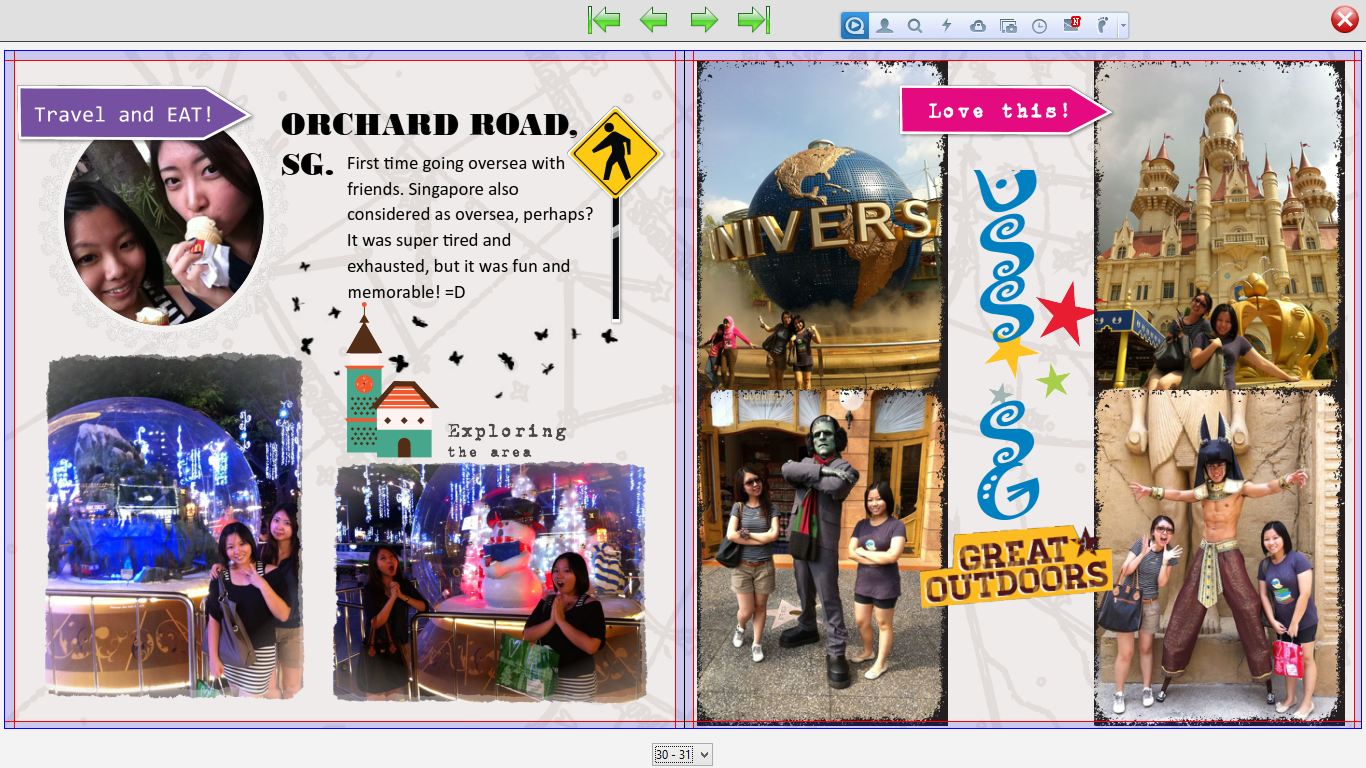
Task: Click the 'Exploring the area' caption
Action: (507, 440)
